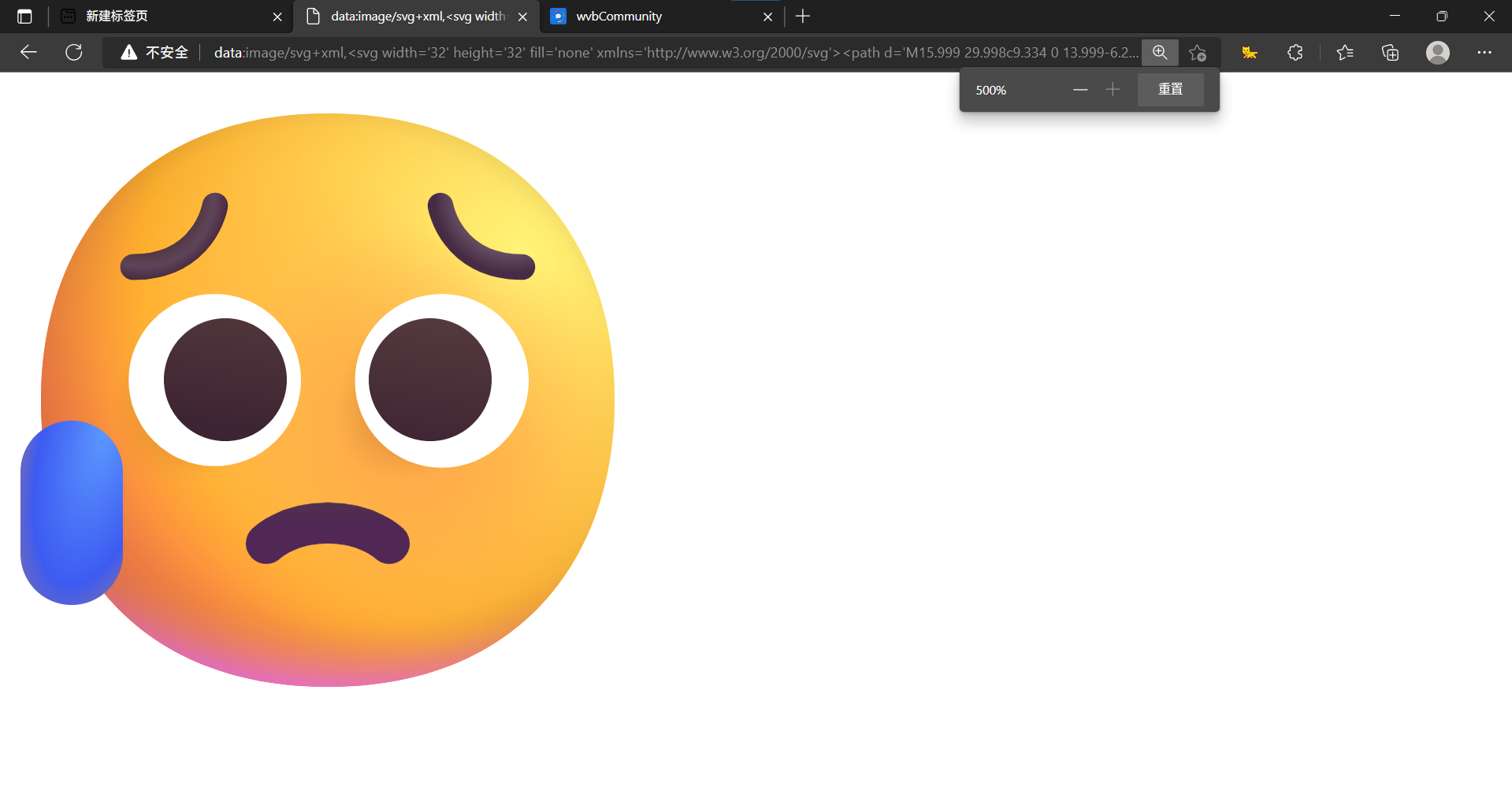Focus the address bar URL field
The width and height of the screenshot is (1512, 809).
pyautogui.click(x=675, y=53)
